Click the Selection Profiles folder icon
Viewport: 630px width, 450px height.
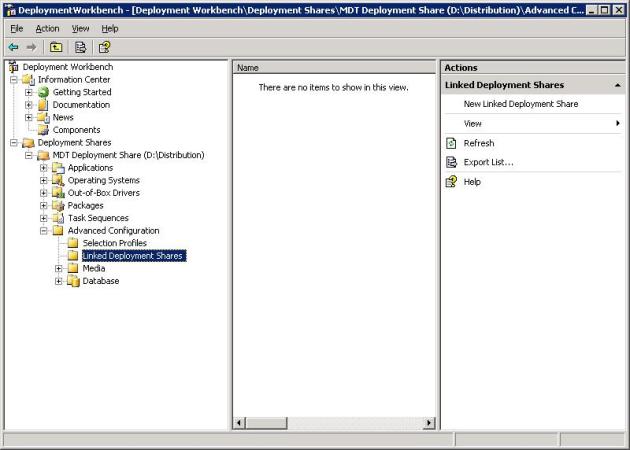point(73,243)
